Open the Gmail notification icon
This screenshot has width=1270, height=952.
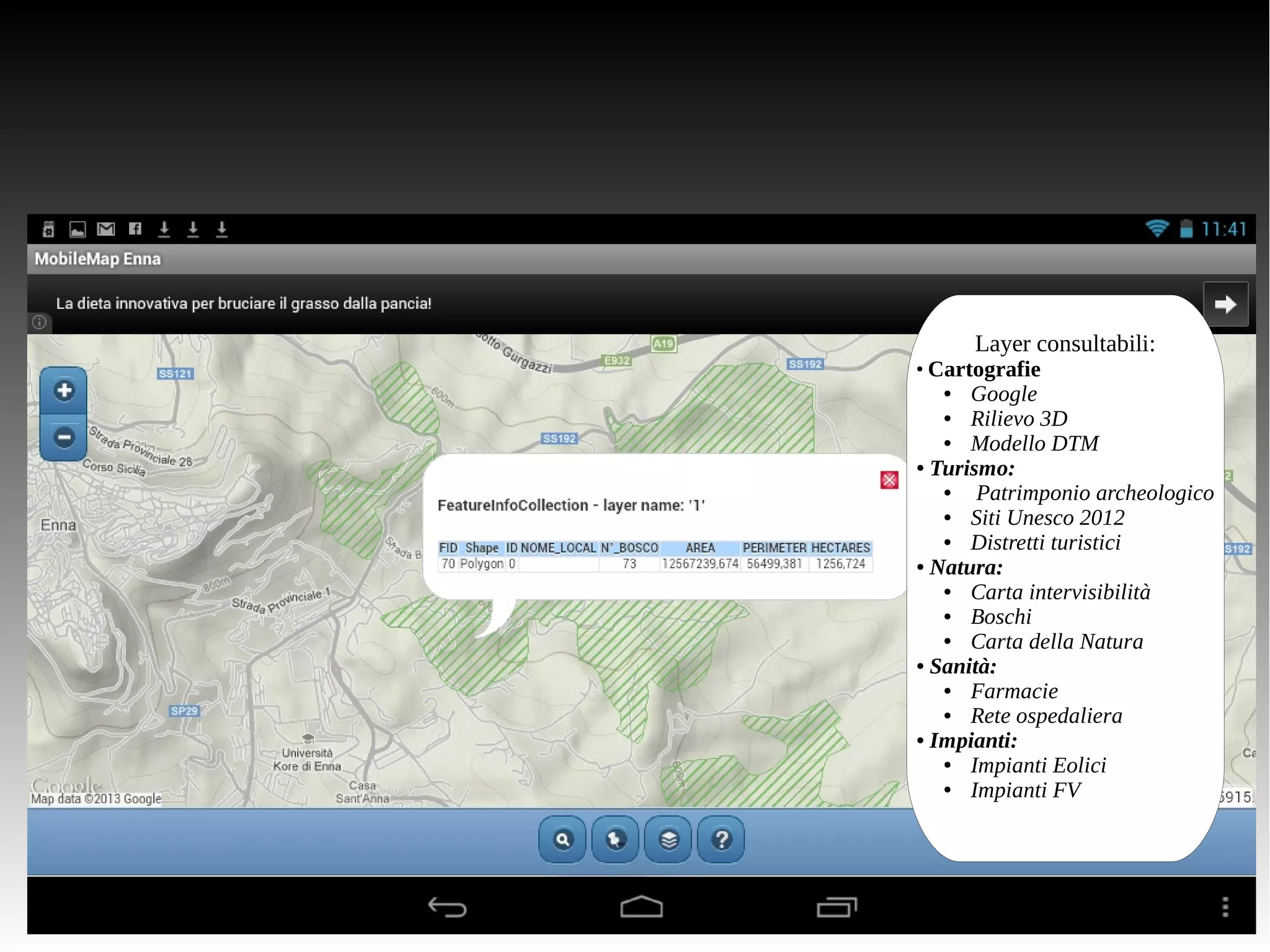106,229
